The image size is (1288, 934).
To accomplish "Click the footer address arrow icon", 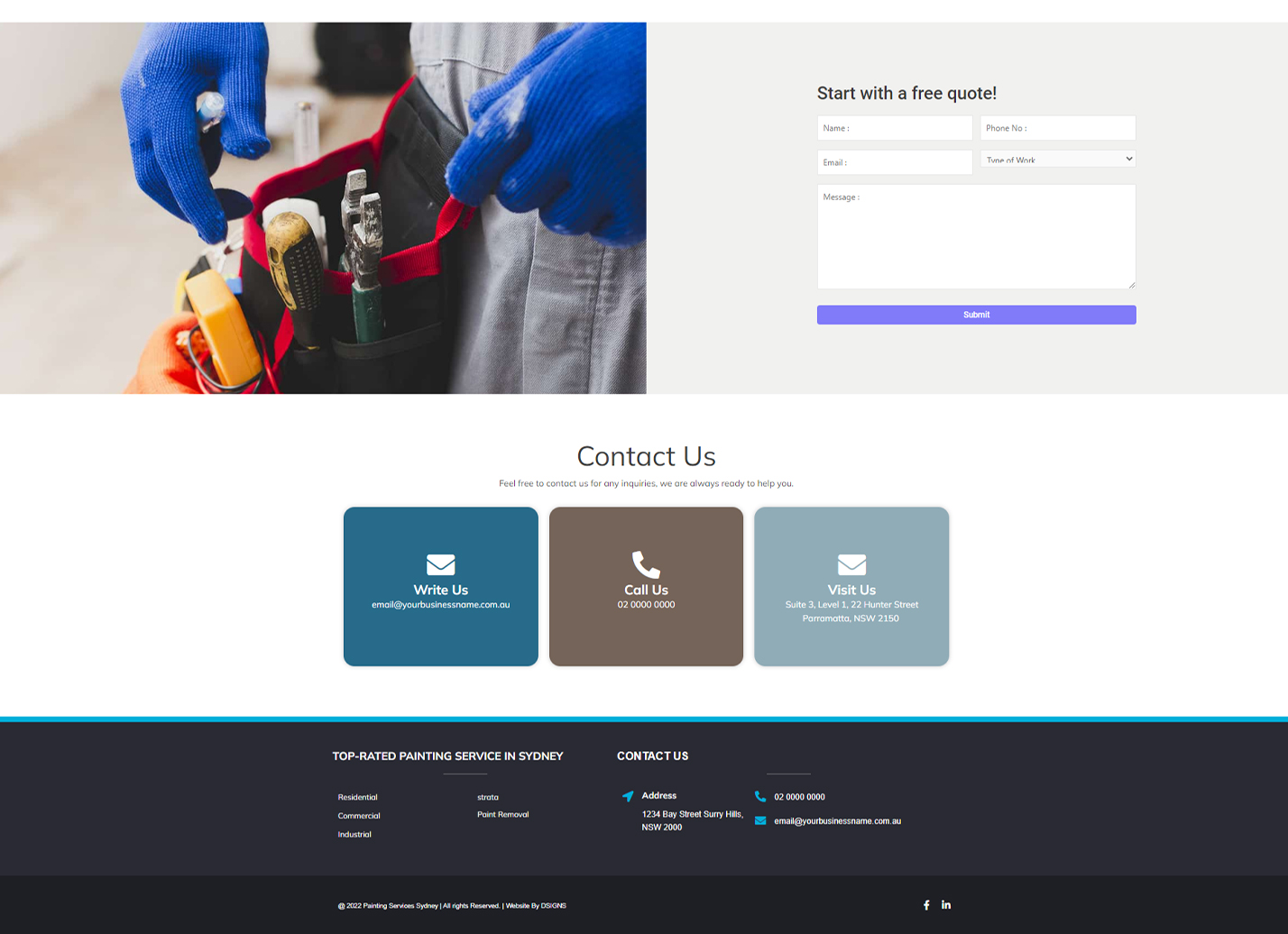I will pyautogui.click(x=628, y=796).
